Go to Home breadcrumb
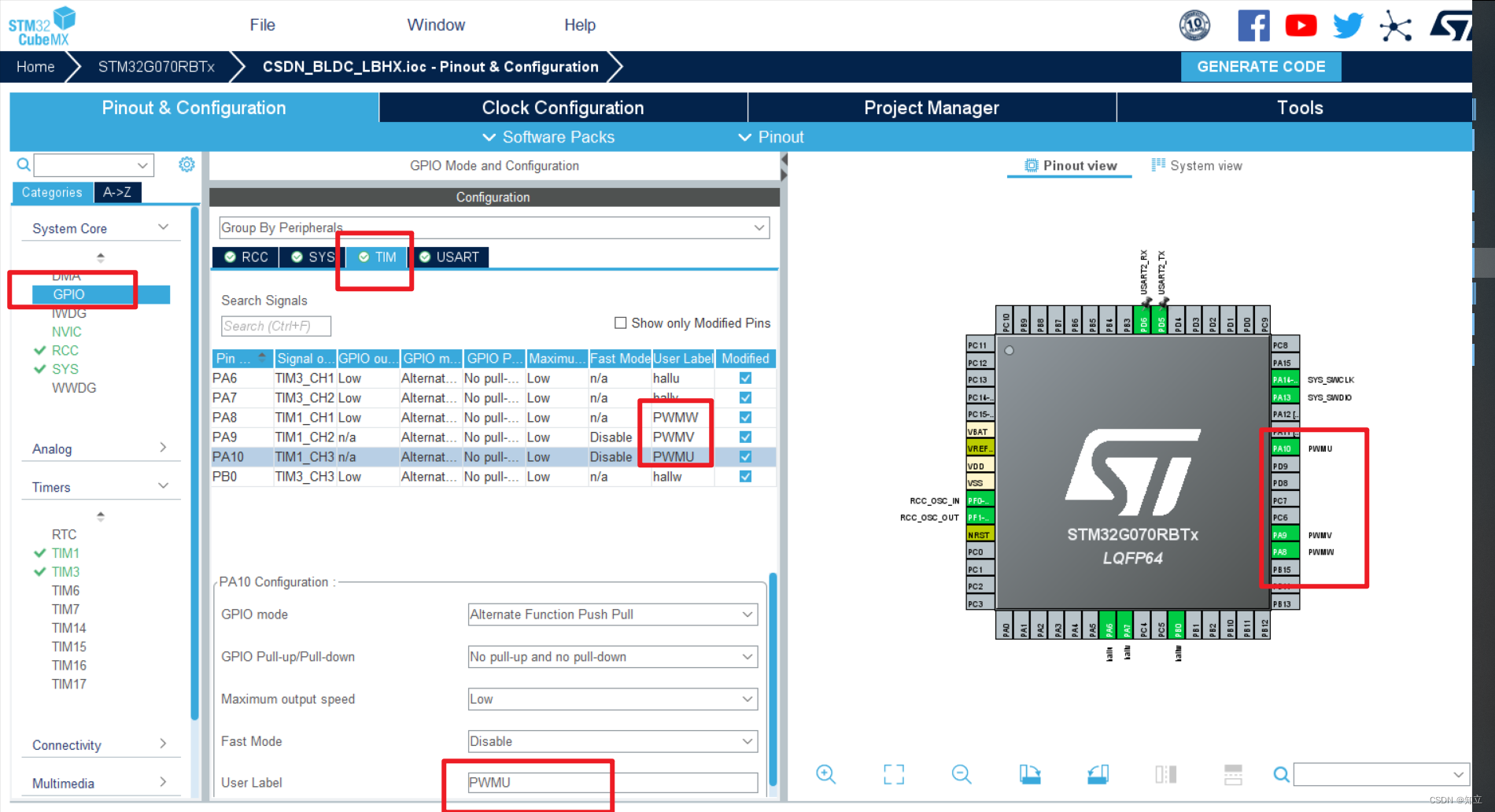The width and height of the screenshot is (1495, 812). [35, 67]
